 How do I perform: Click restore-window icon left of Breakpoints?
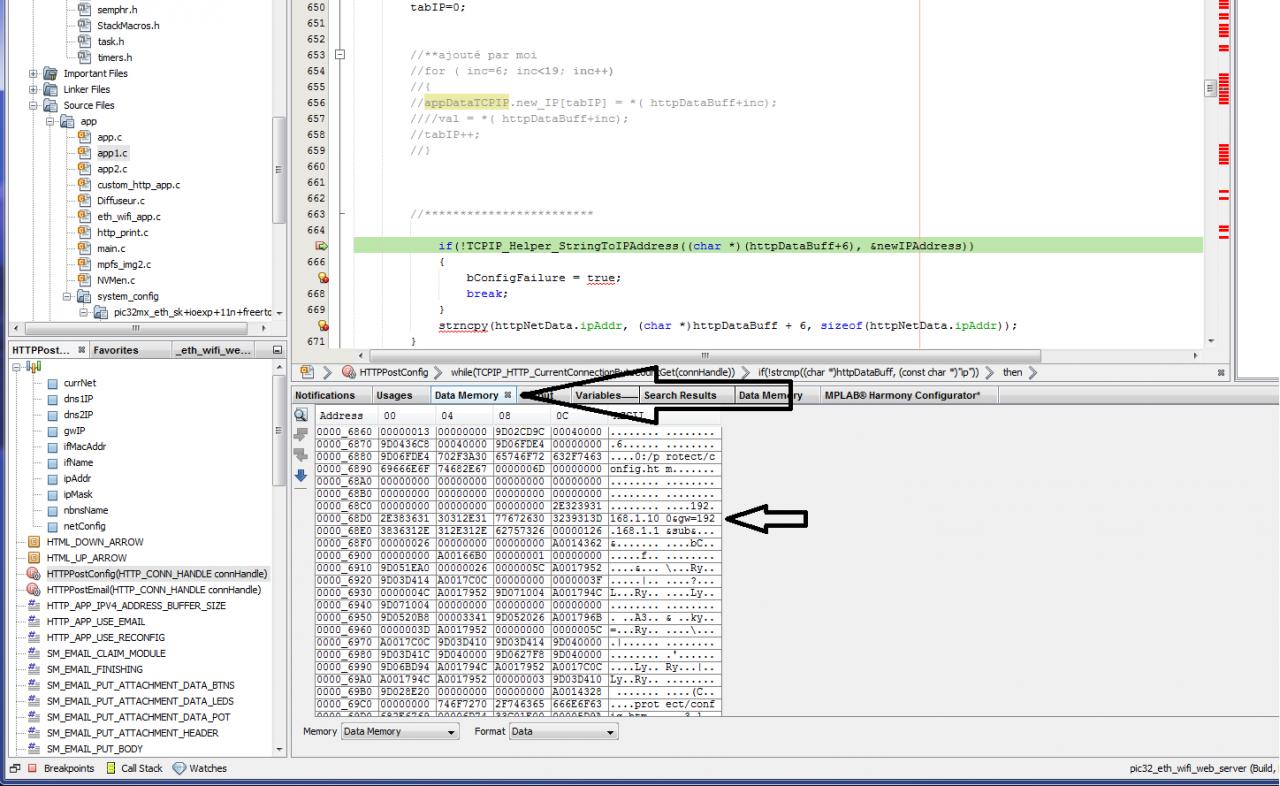(14, 769)
